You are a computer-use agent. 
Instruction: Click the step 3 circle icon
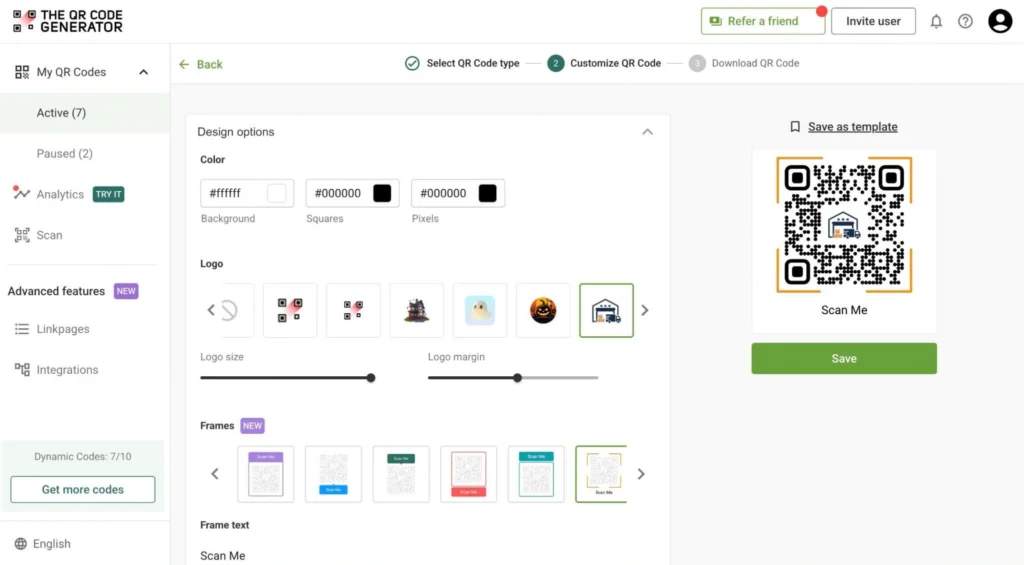[x=697, y=63]
